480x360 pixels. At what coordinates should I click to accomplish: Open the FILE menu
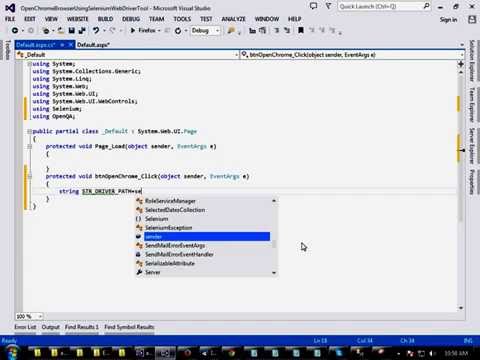click(10, 19)
